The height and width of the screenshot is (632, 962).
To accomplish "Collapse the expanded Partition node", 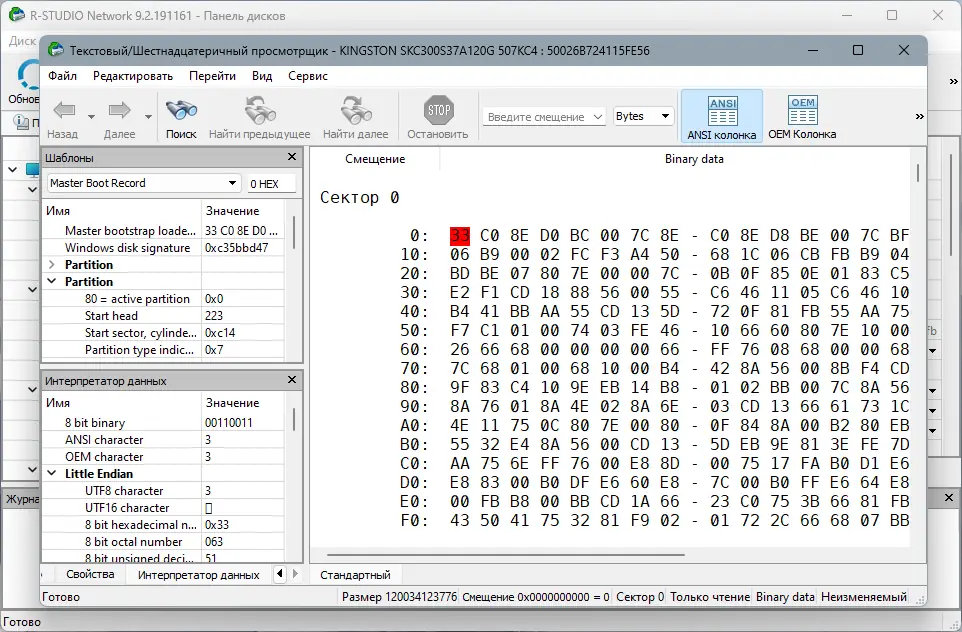I will point(52,282).
